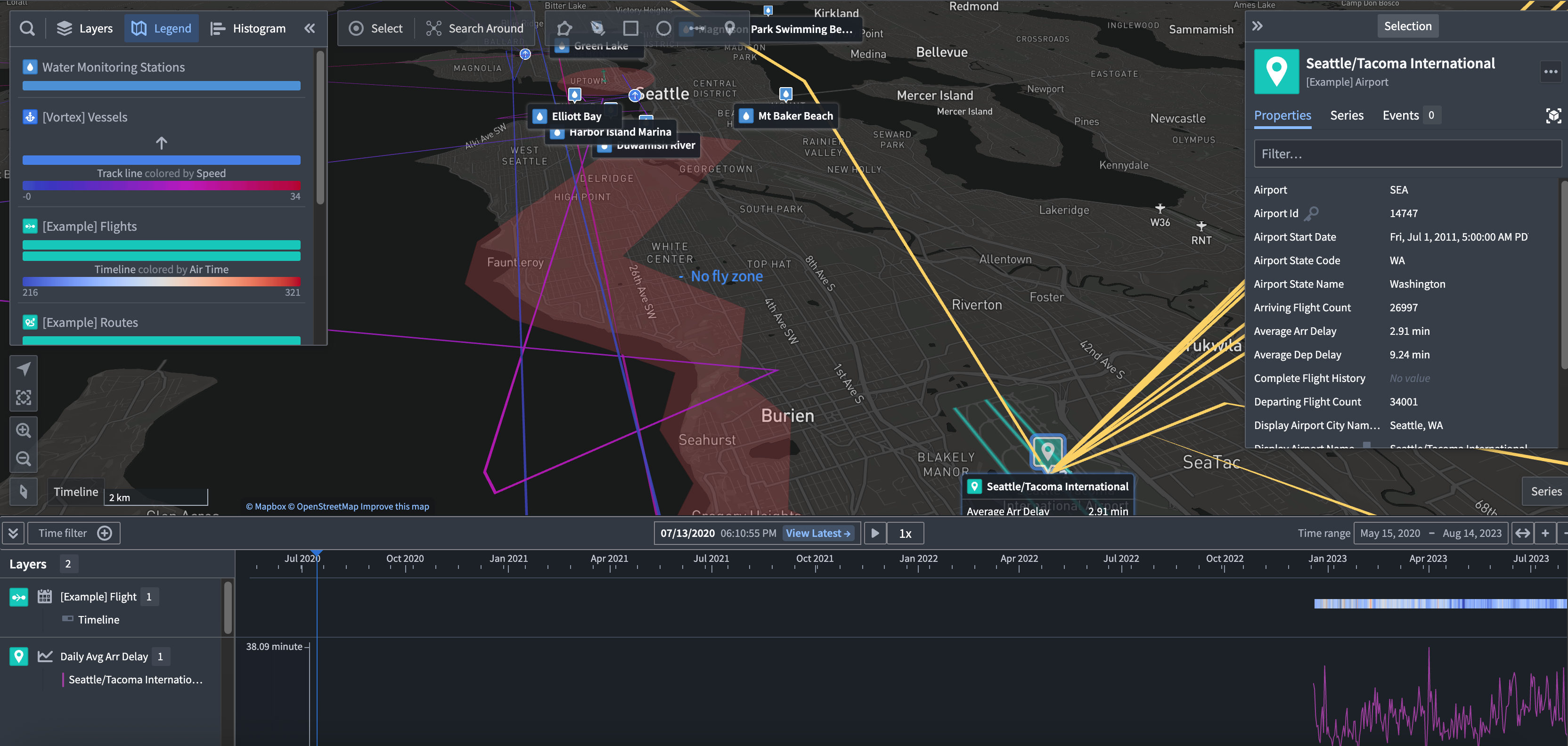
Task: Click the Series button at map bottom right
Action: coord(1545,492)
